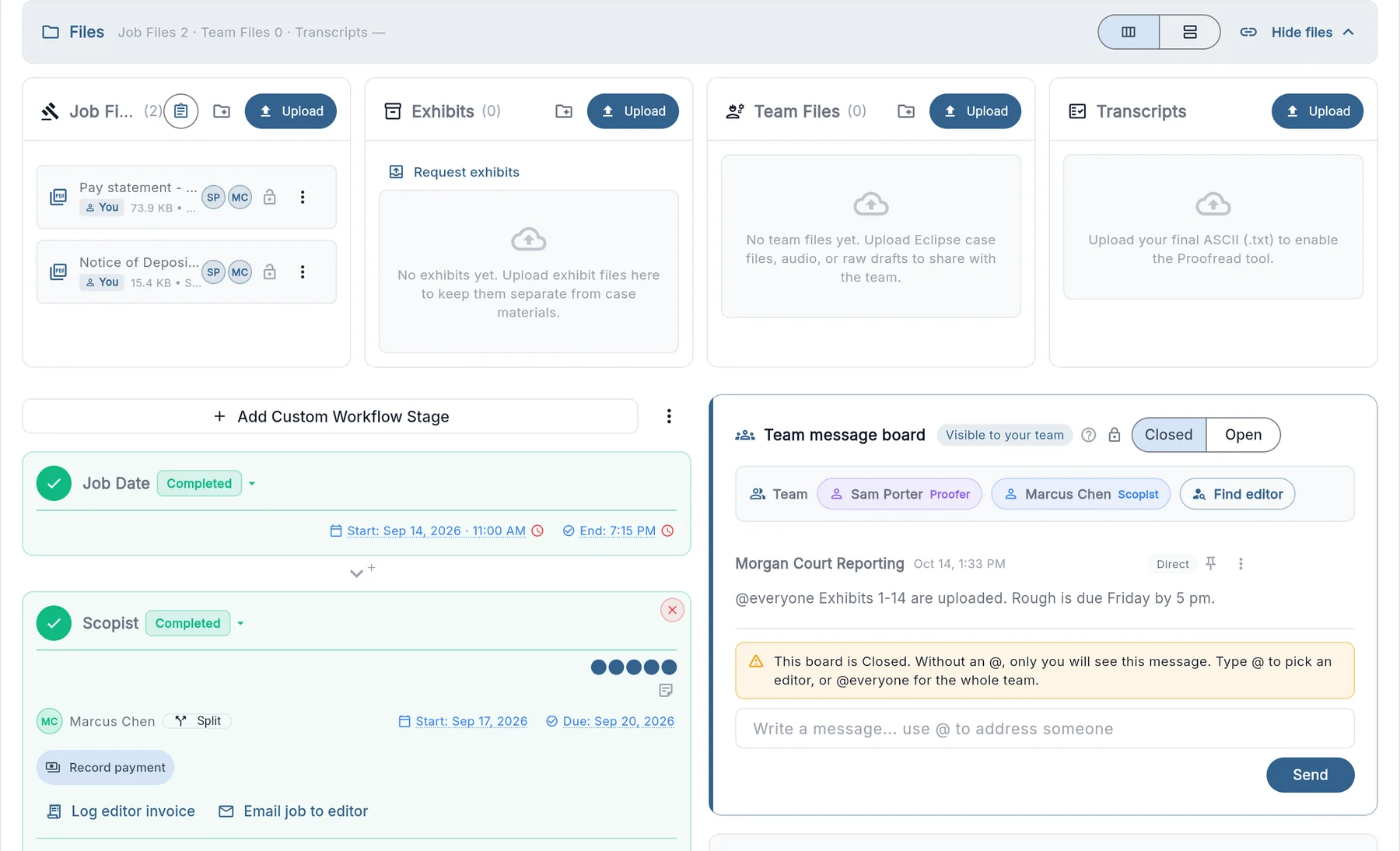The height and width of the screenshot is (851, 1400).
Task: Toggle lock on Notice of Deposition file
Action: 270,271
